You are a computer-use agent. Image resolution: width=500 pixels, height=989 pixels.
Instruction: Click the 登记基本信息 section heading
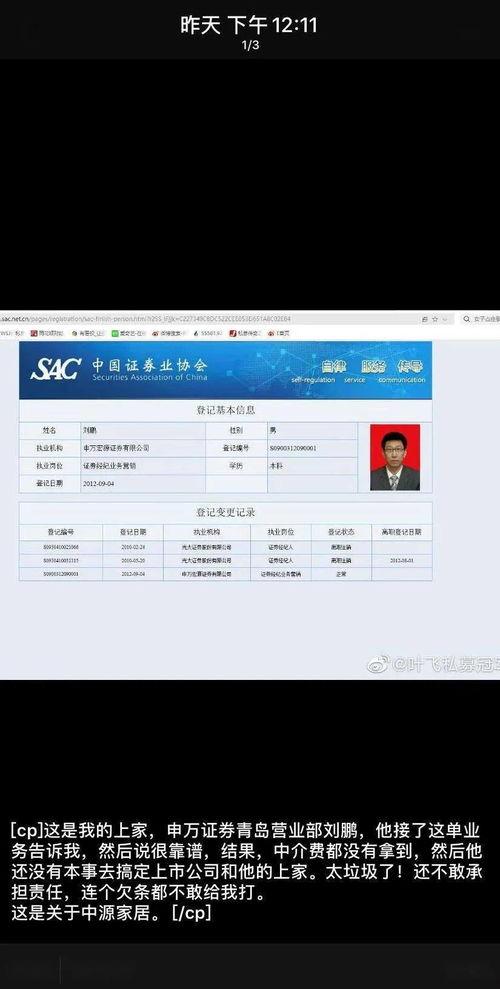(226, 410)
